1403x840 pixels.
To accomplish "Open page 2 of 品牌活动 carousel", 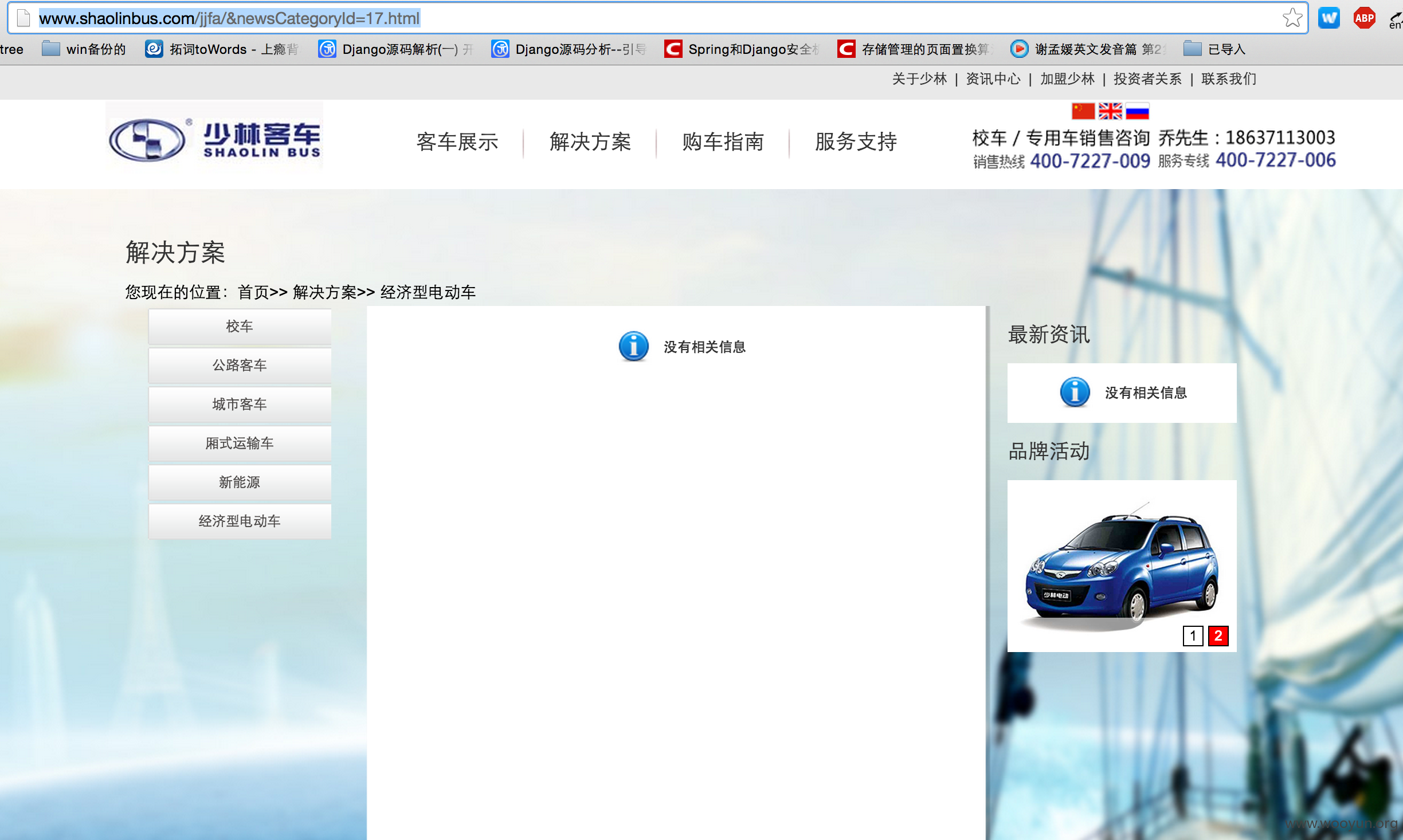I will click(x=1218, y=636).
